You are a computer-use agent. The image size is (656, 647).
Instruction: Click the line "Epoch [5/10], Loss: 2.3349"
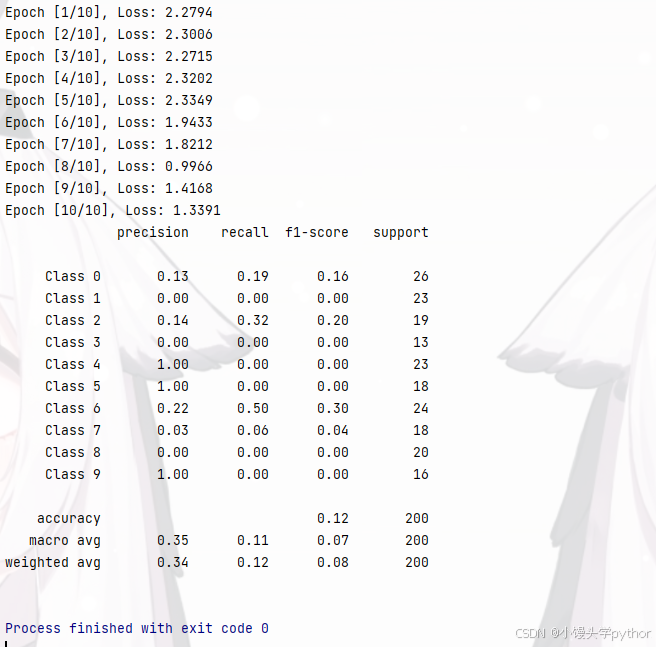[x=109, y=100]
